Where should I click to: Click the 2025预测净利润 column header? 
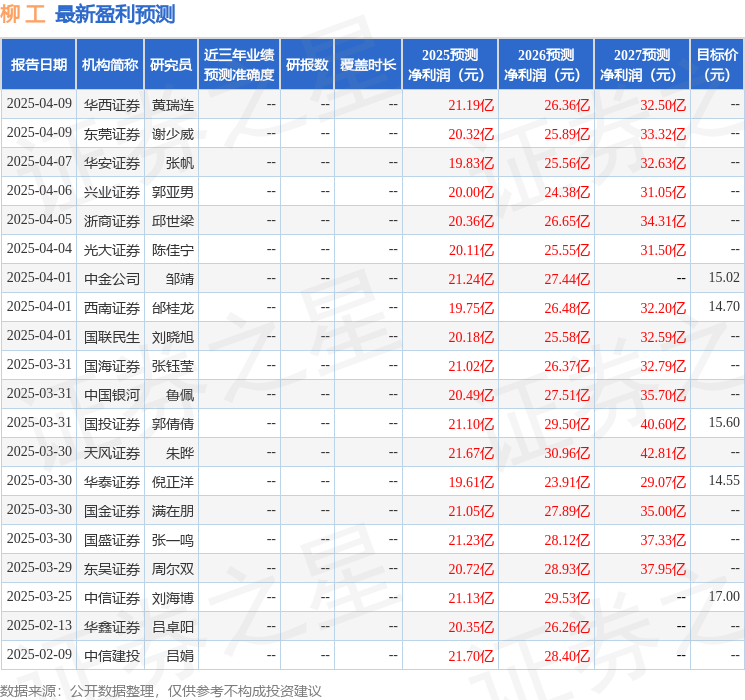coord(450,65)
